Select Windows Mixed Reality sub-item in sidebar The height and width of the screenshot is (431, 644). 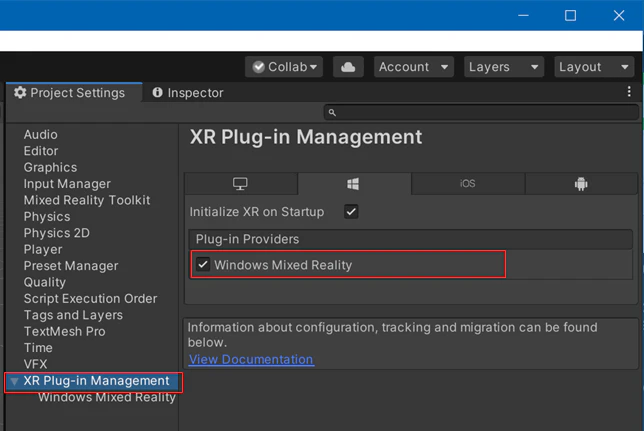click(x=107, y=397)
